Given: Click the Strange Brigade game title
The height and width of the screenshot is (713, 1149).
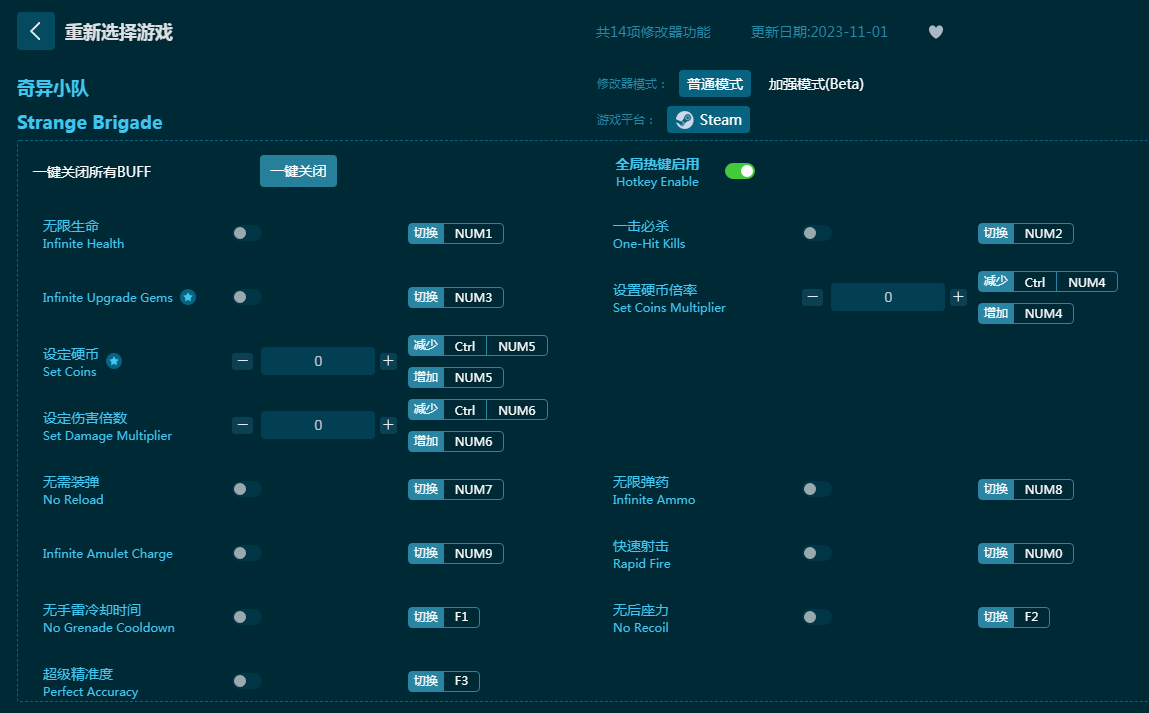Looking at the screenshot, I should tap(89, 122).
